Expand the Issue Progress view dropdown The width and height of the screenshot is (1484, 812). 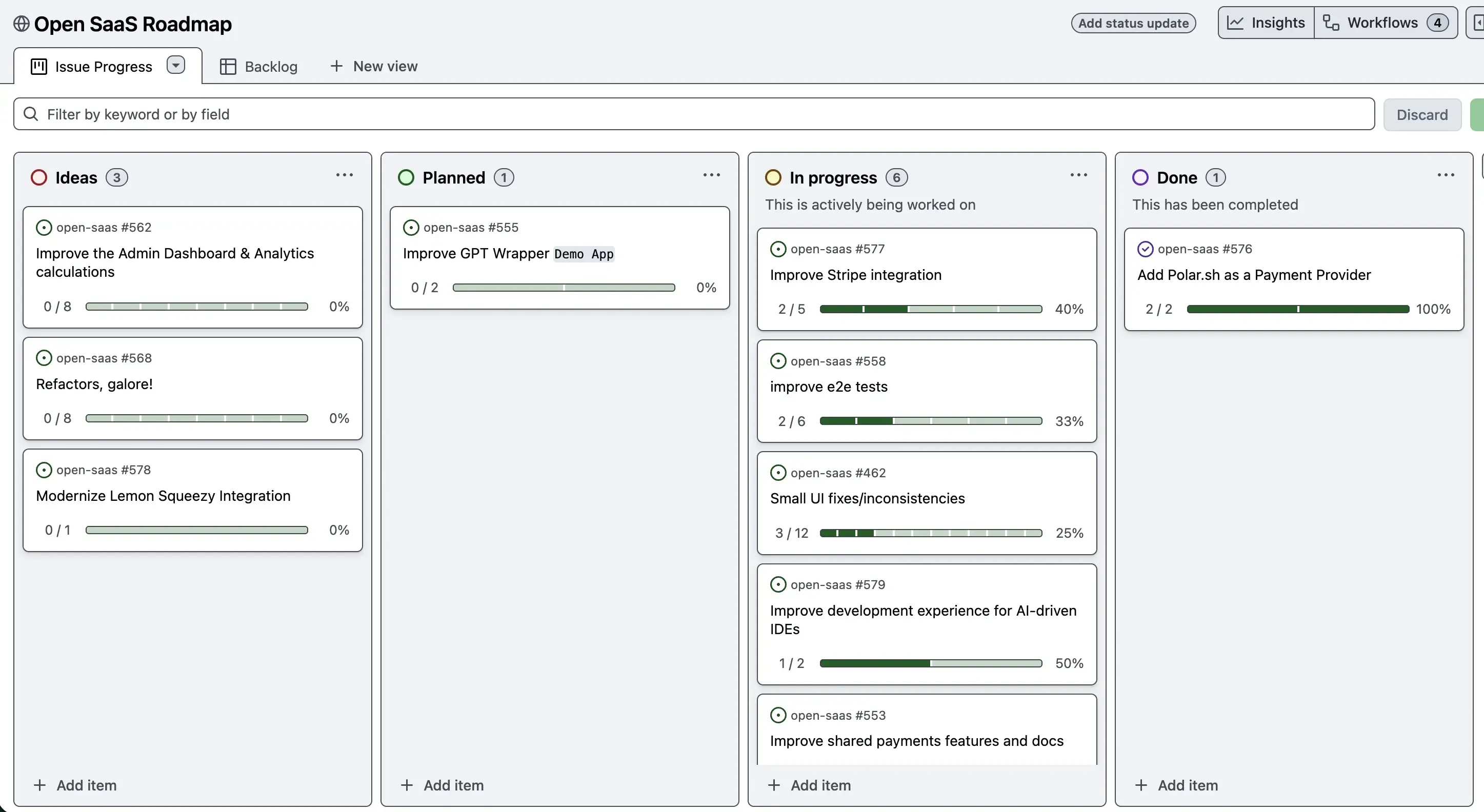pos(176,65)
